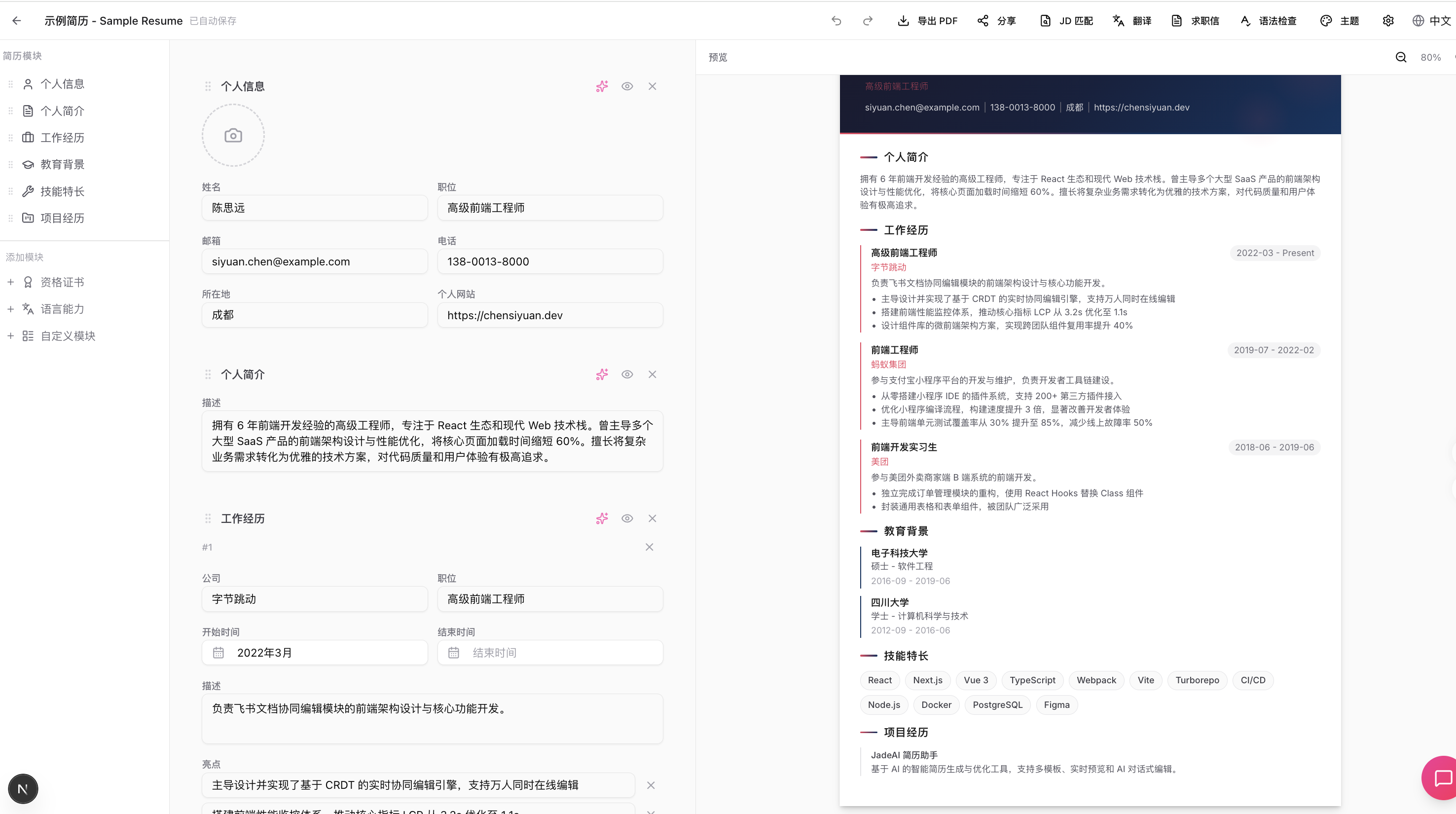Click the 导出 PDF export button
The image size is (1456, 814).
tap(926, 20)
